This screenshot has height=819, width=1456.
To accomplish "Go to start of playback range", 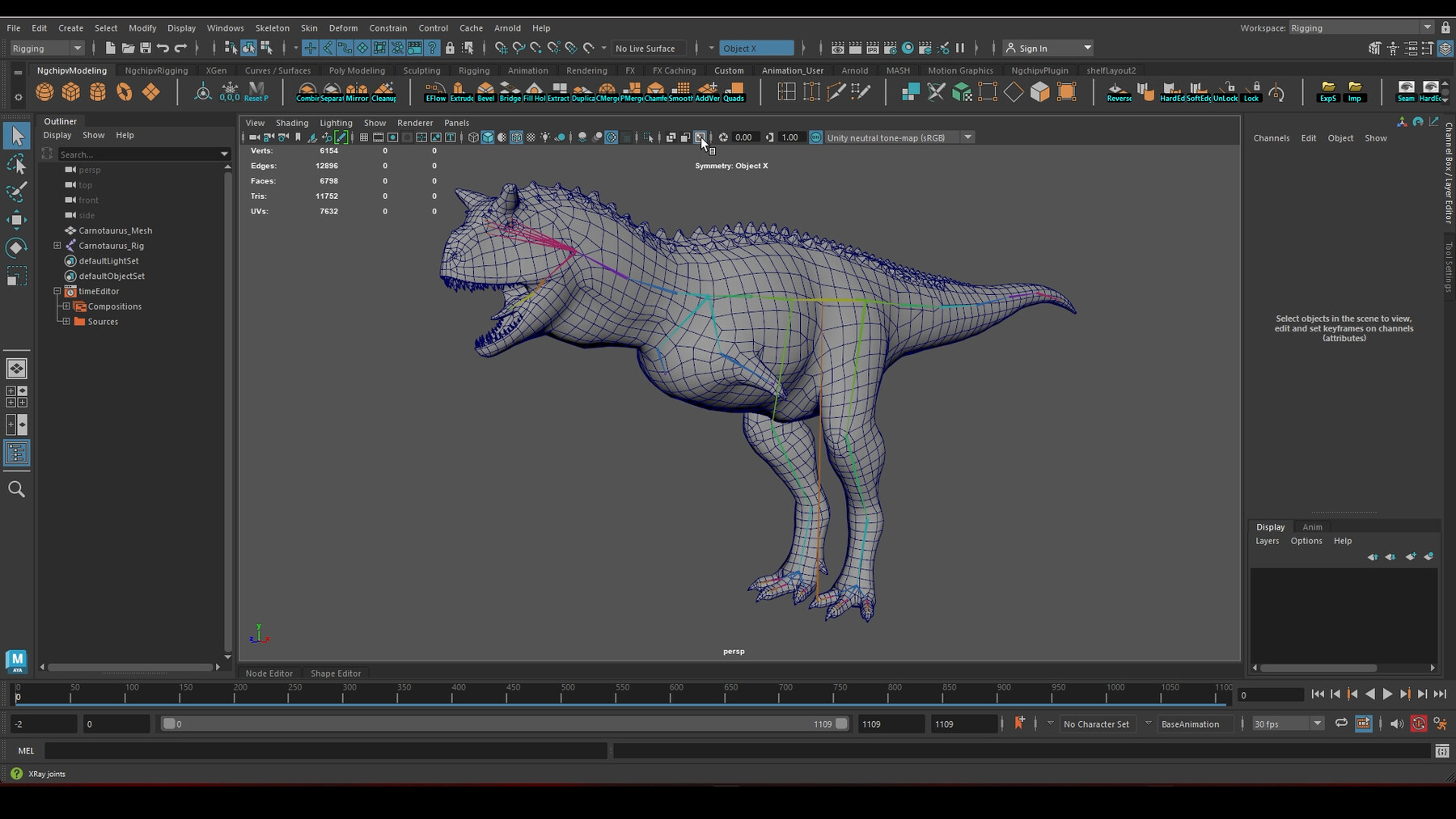I will coord(1318,694).
